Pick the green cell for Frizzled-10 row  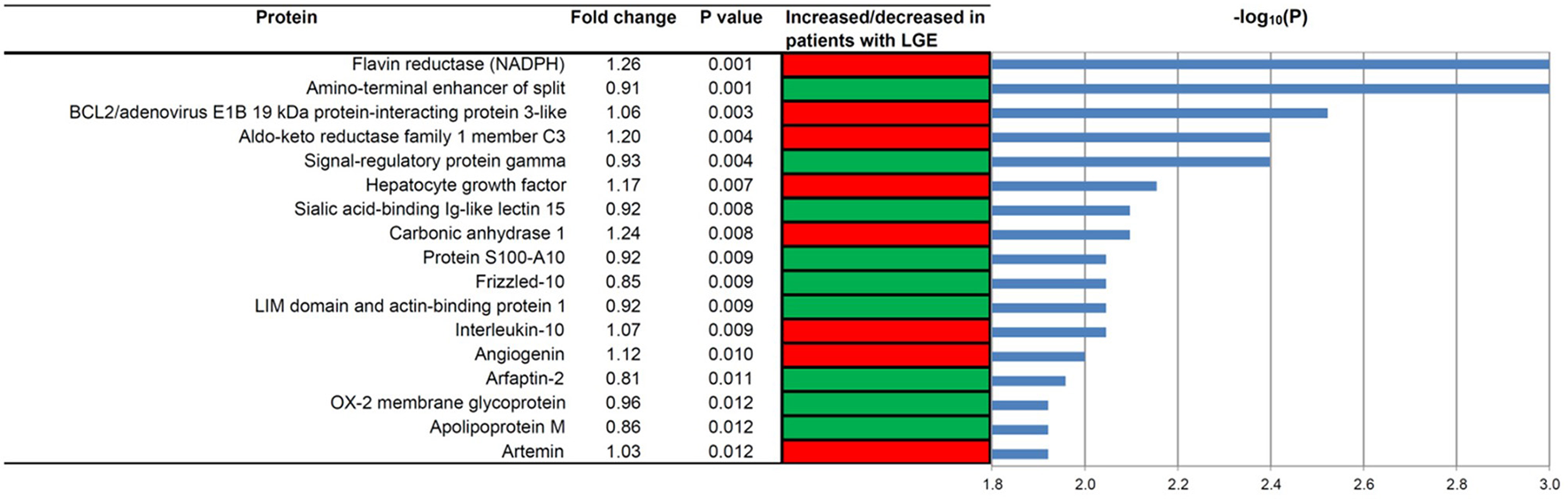coord(885,282)
